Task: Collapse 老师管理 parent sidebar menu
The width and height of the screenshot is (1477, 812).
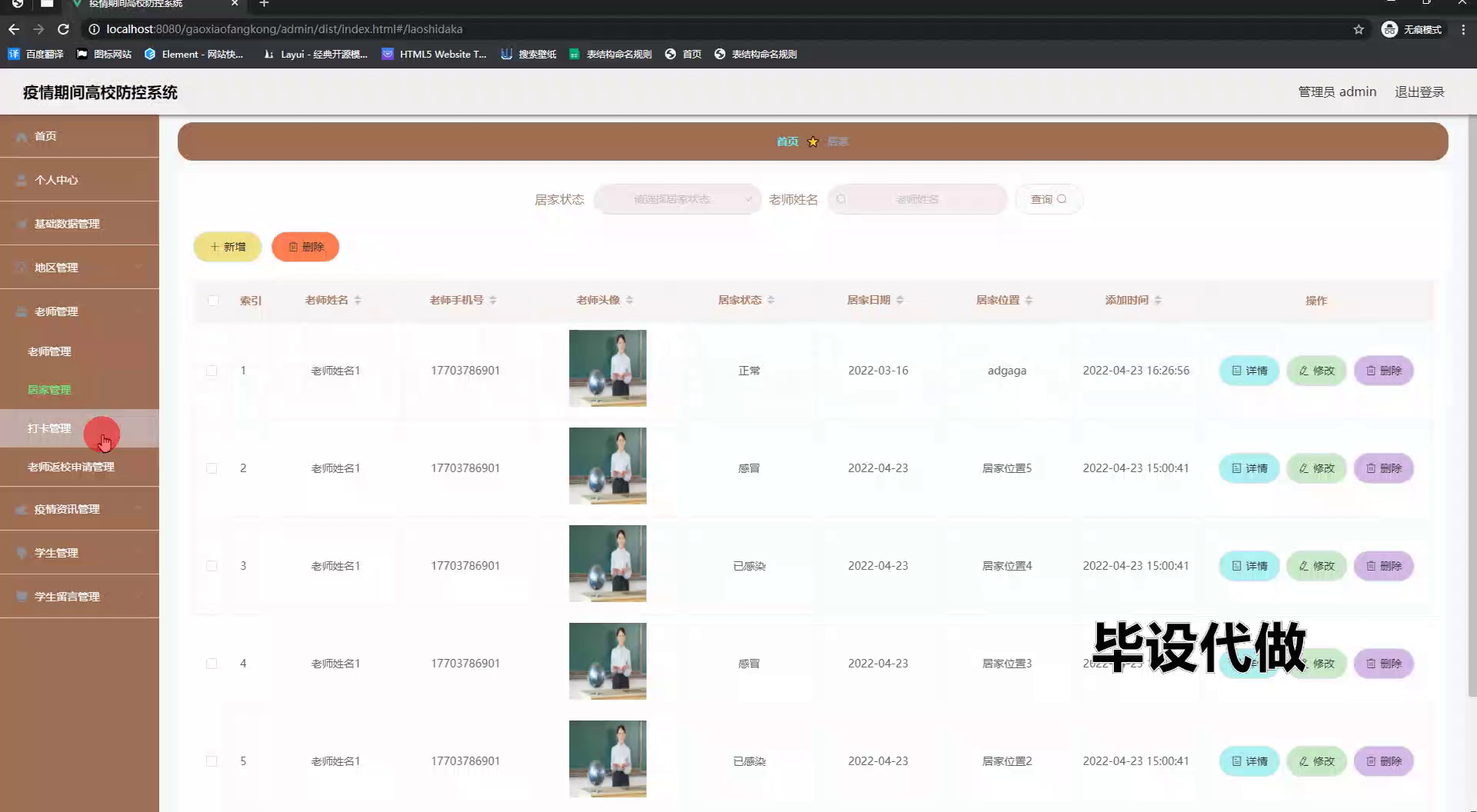Action: click(79, 311)
